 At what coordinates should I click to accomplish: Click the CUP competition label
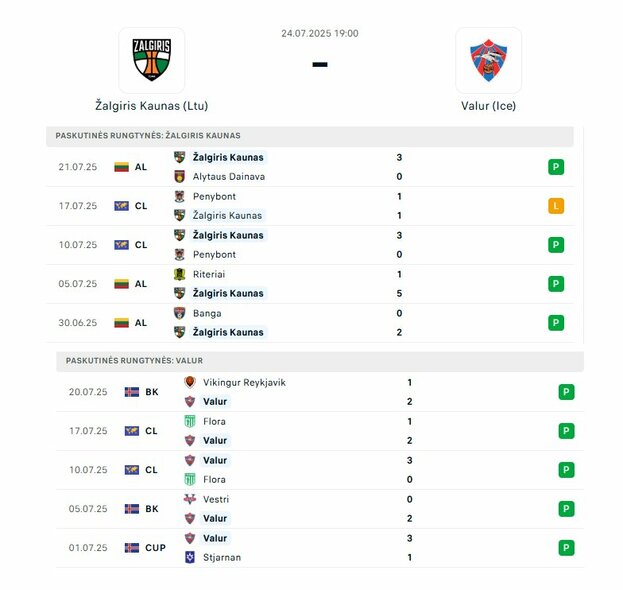coord(155,547)
